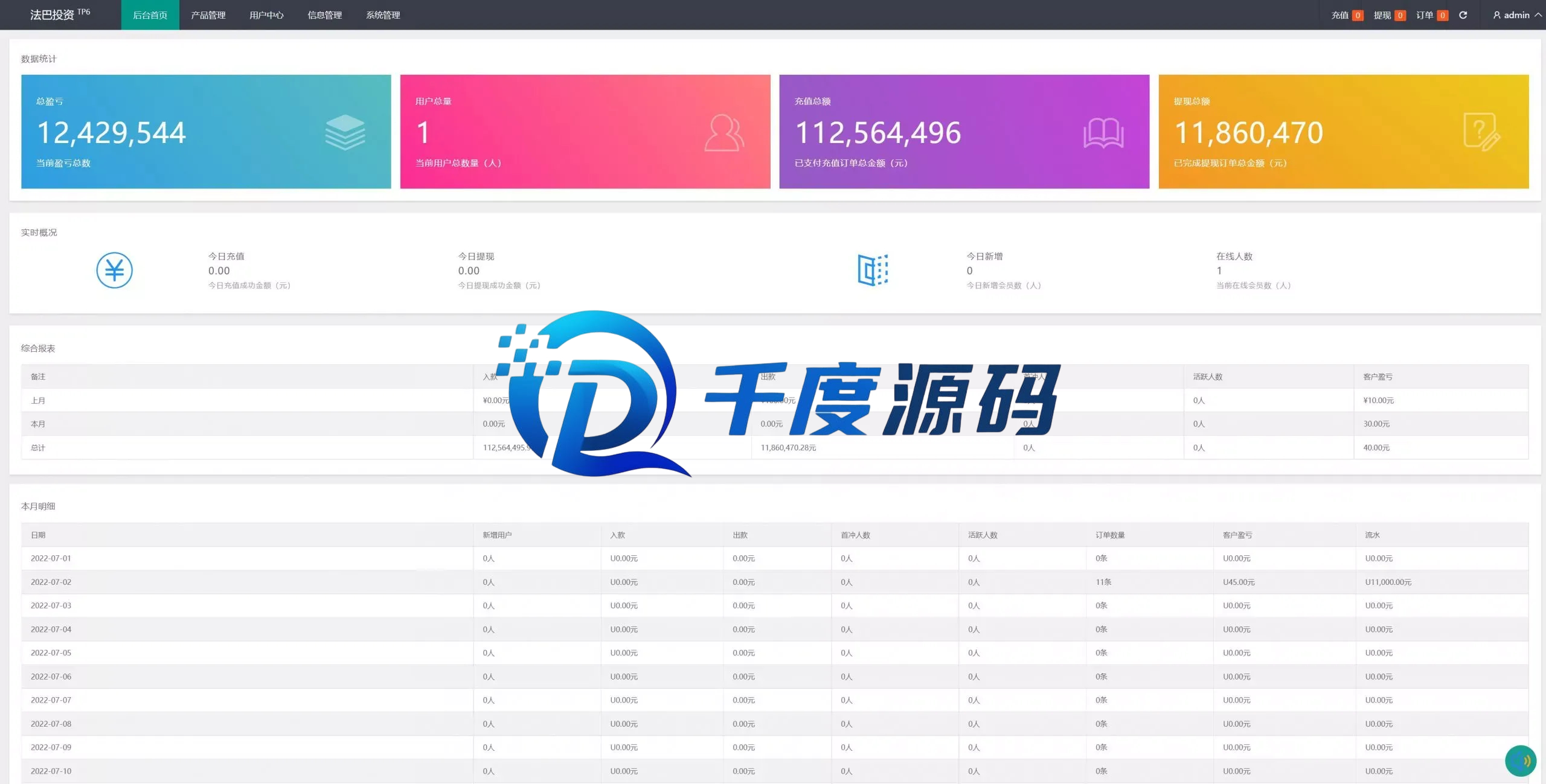This screenshot has width=1546, height=784.
Task: Click the yen circle icon in 实时概况
Action: click(114, 270)
